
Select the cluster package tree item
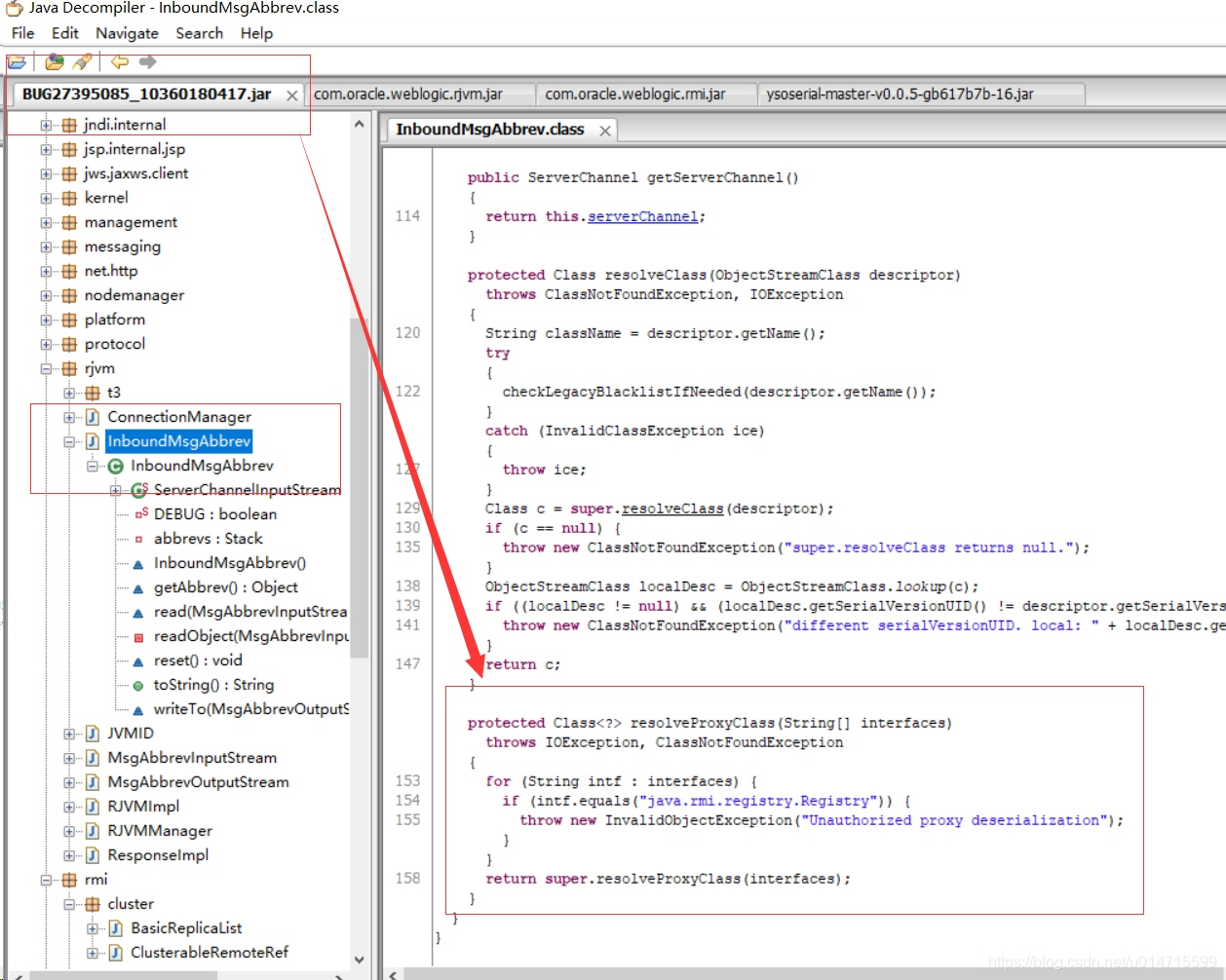(x=131, y=904)
